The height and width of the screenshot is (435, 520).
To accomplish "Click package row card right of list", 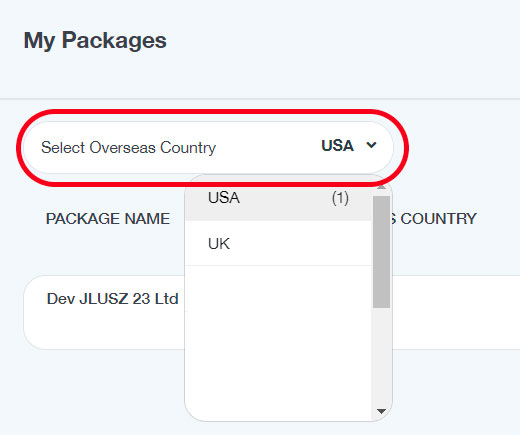I will pos(456,312).
